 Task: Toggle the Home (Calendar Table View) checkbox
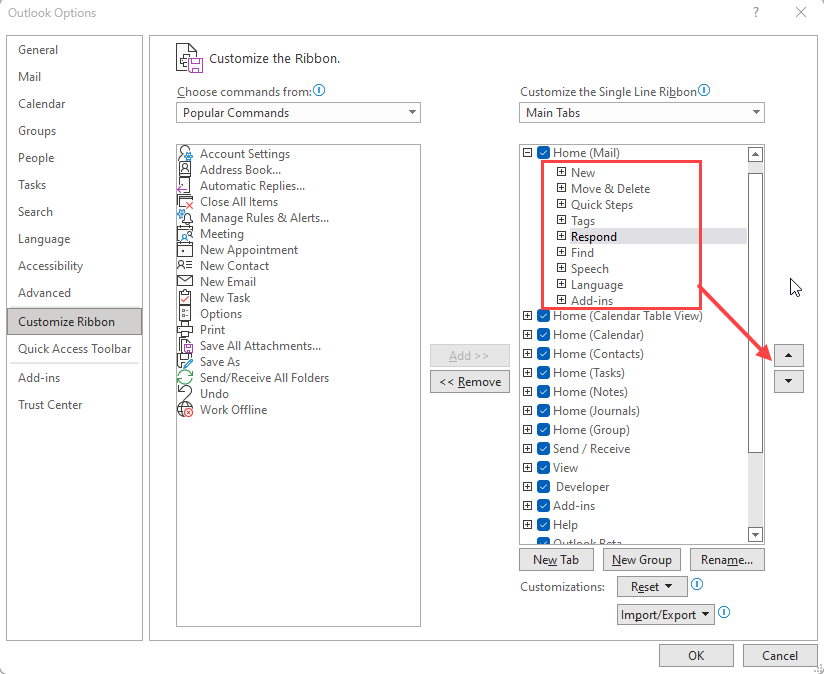coord(544,316)
